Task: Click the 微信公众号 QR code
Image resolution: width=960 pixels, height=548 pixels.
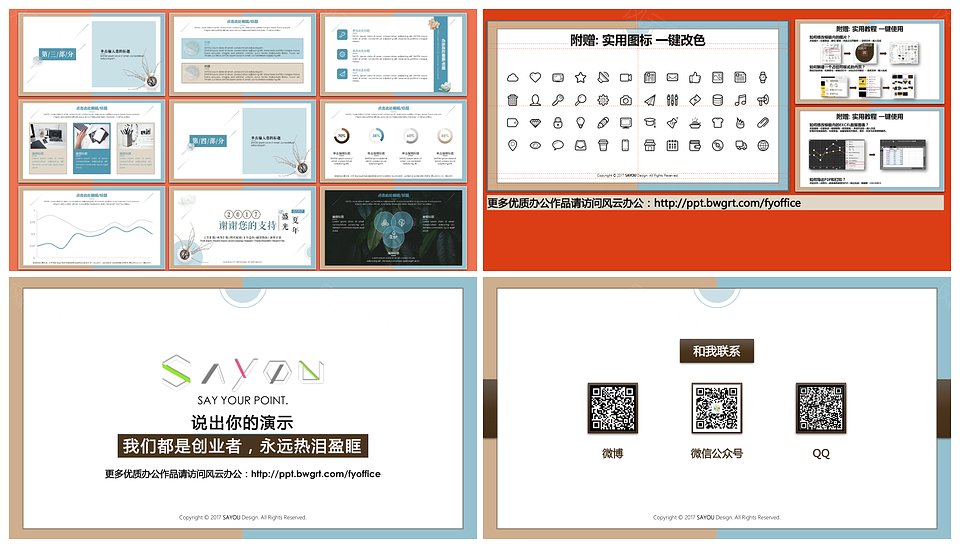Action: (716, 408)
